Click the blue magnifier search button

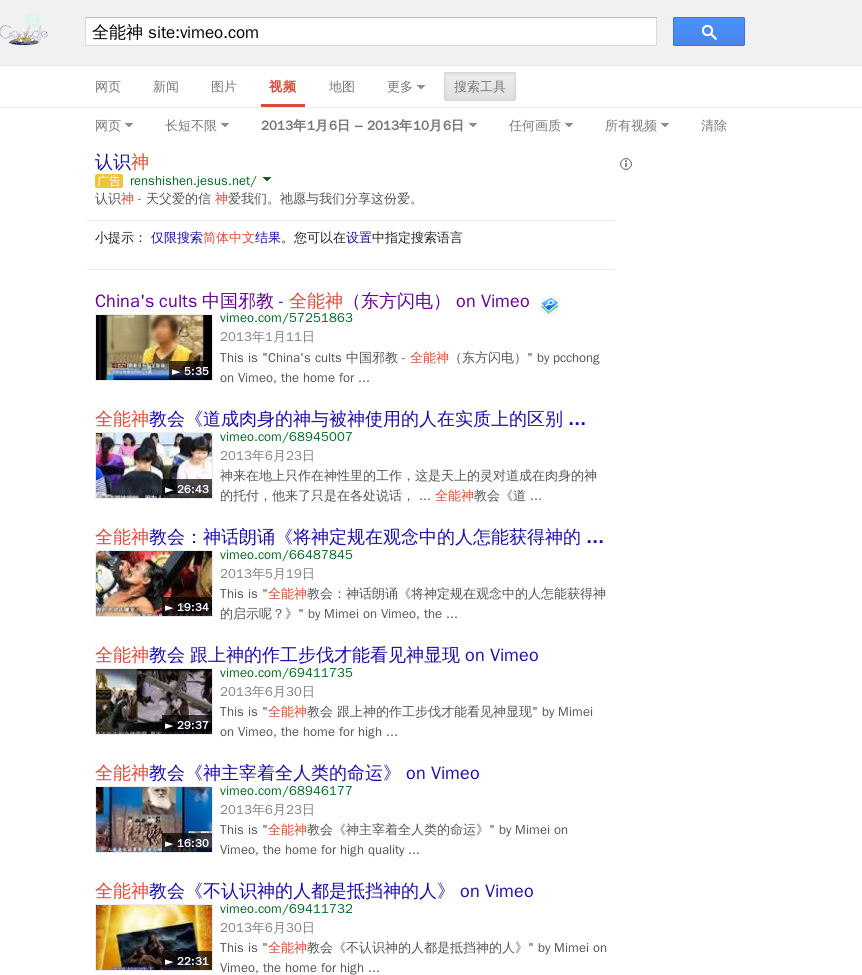pyautogui.click(x=708, y=31)
